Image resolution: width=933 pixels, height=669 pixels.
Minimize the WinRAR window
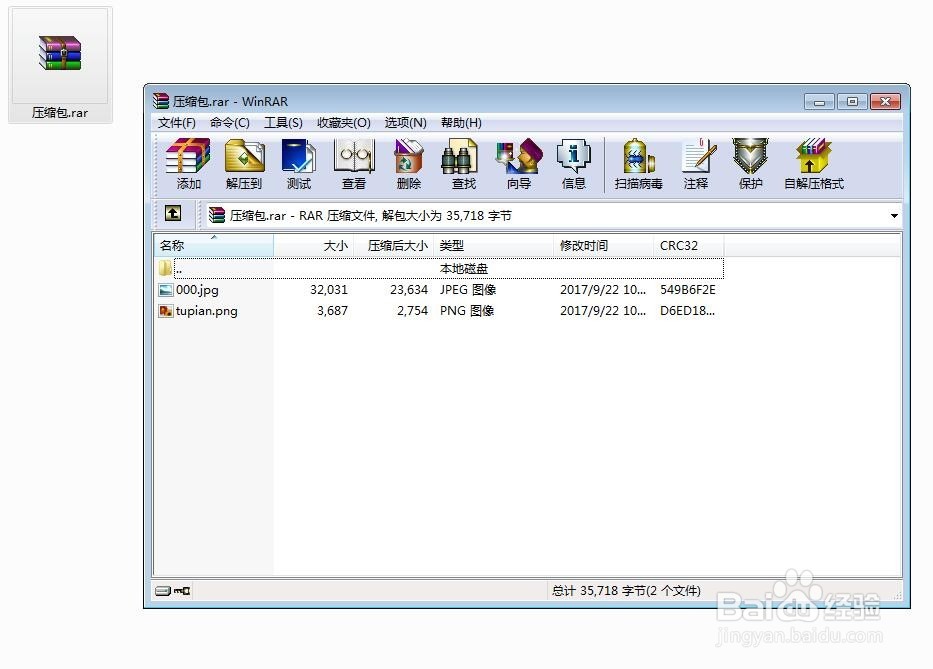[x=819, y=102]
